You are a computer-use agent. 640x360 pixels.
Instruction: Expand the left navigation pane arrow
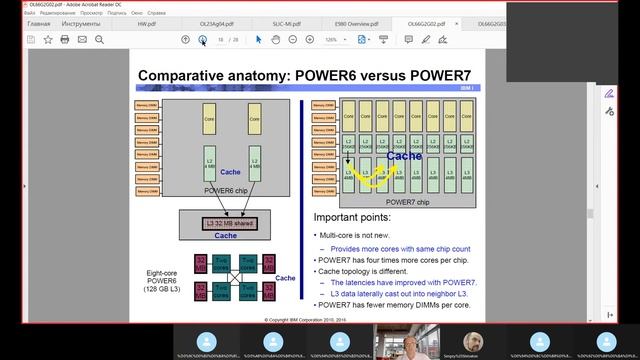(x=25, y=186)
